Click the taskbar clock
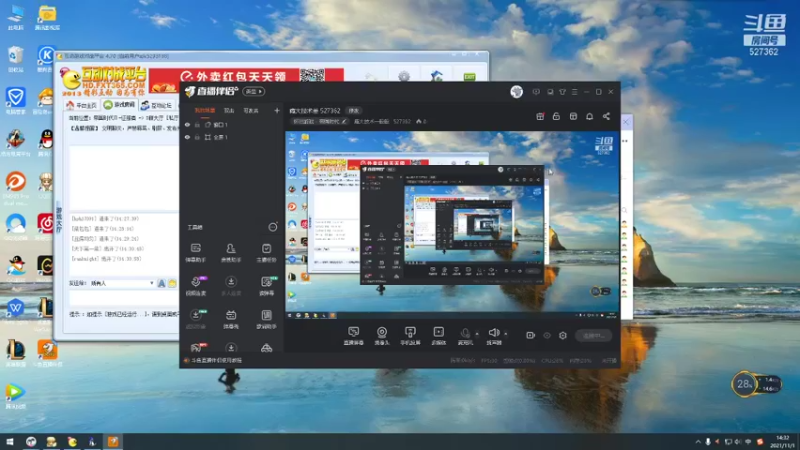Image resolution: width=800 pixels, height=450 pixels. tap(782, 442)
